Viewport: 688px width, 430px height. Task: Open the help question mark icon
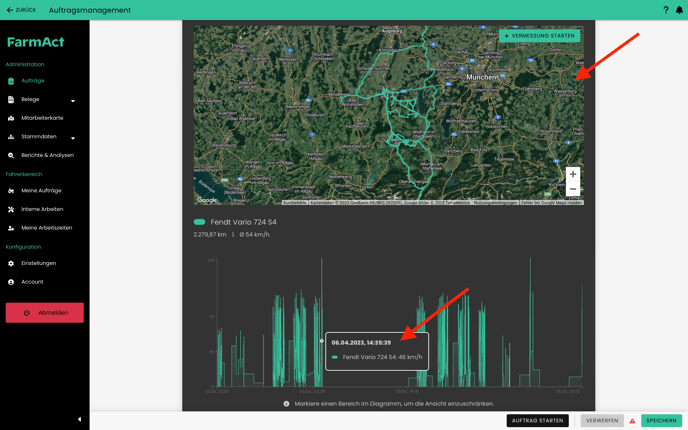pos(666,10)
